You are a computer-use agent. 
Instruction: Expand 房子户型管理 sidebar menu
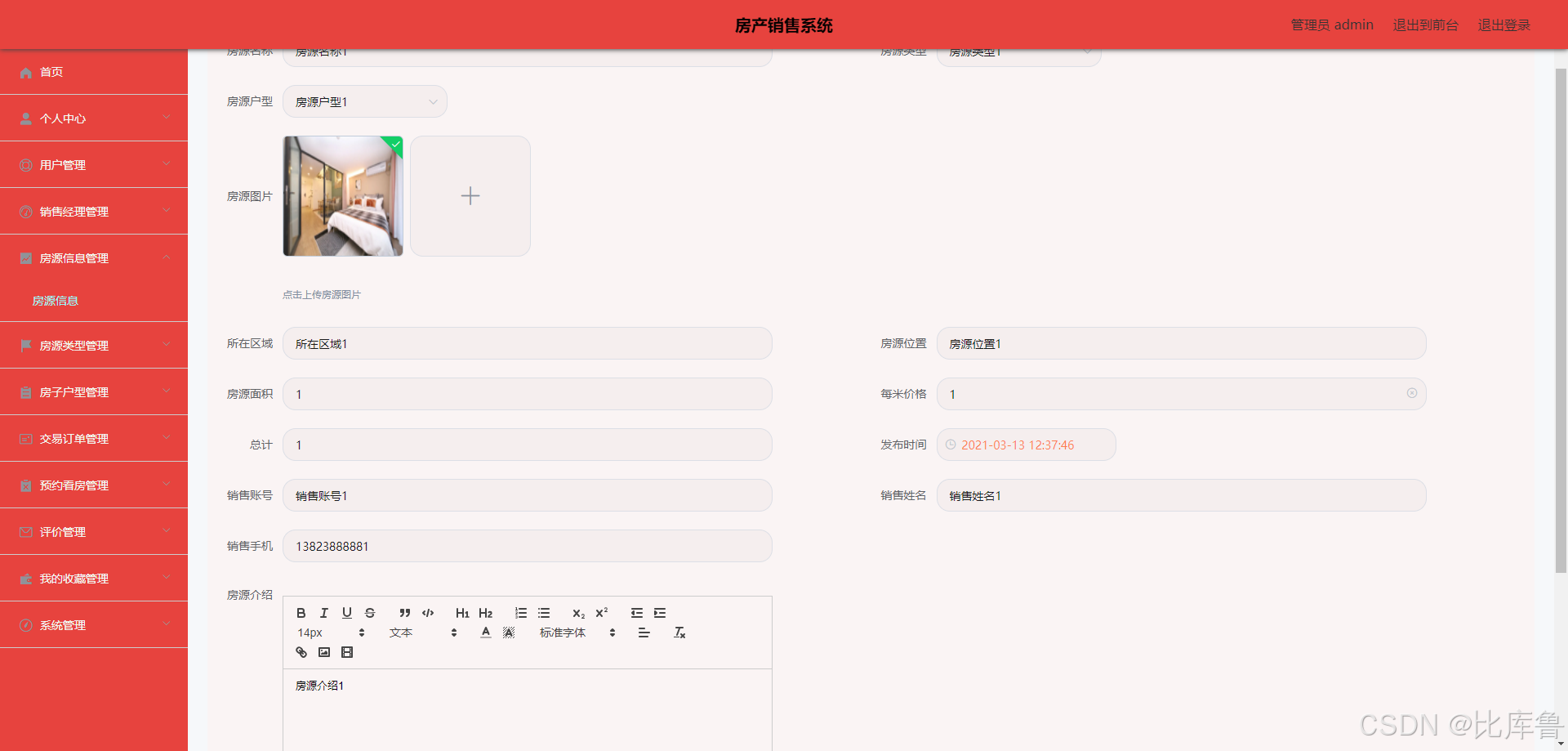tap(94, 392)
